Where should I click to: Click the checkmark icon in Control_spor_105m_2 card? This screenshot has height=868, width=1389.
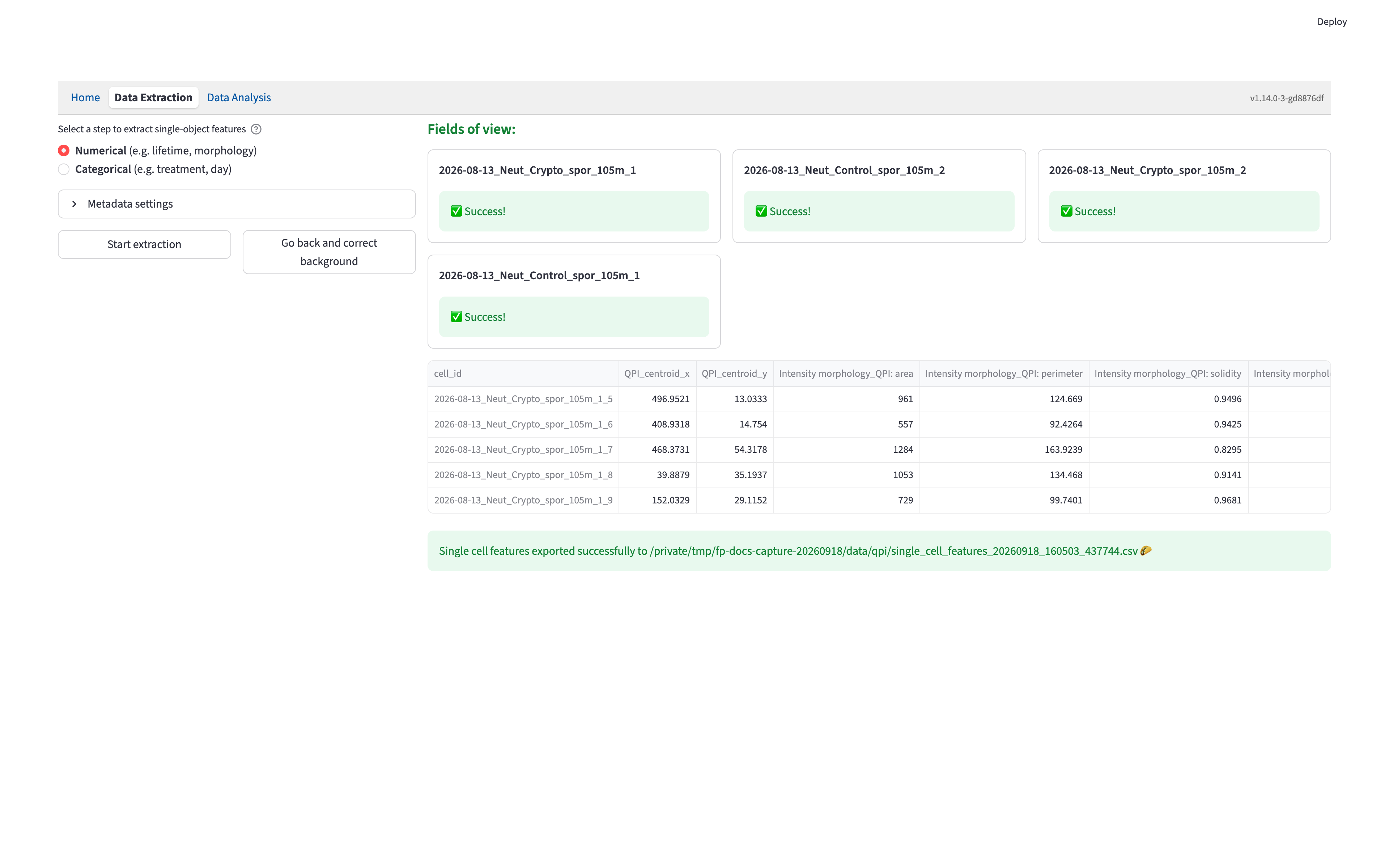click(x=761, y=211)
